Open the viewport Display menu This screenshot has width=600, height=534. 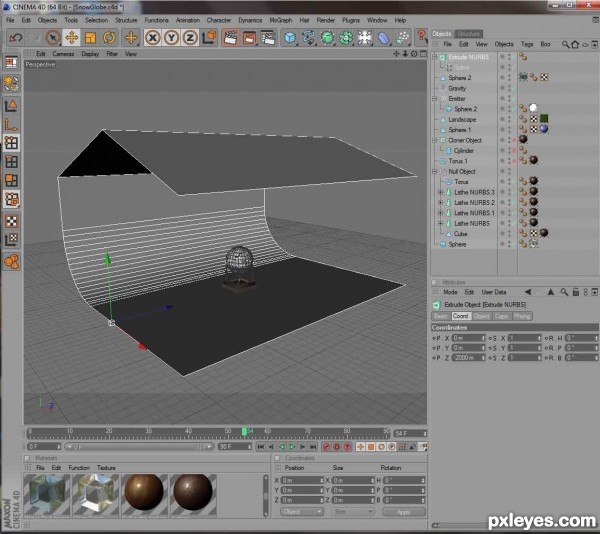tap(90, 54)
